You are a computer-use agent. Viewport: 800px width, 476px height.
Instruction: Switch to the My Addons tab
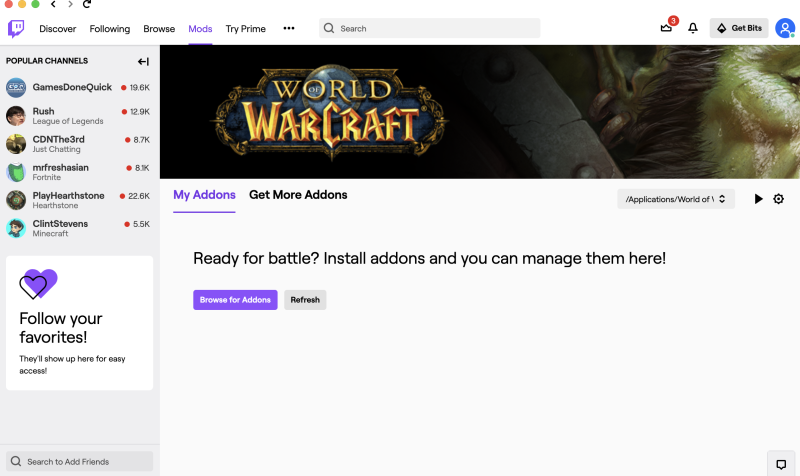point(204,195)
